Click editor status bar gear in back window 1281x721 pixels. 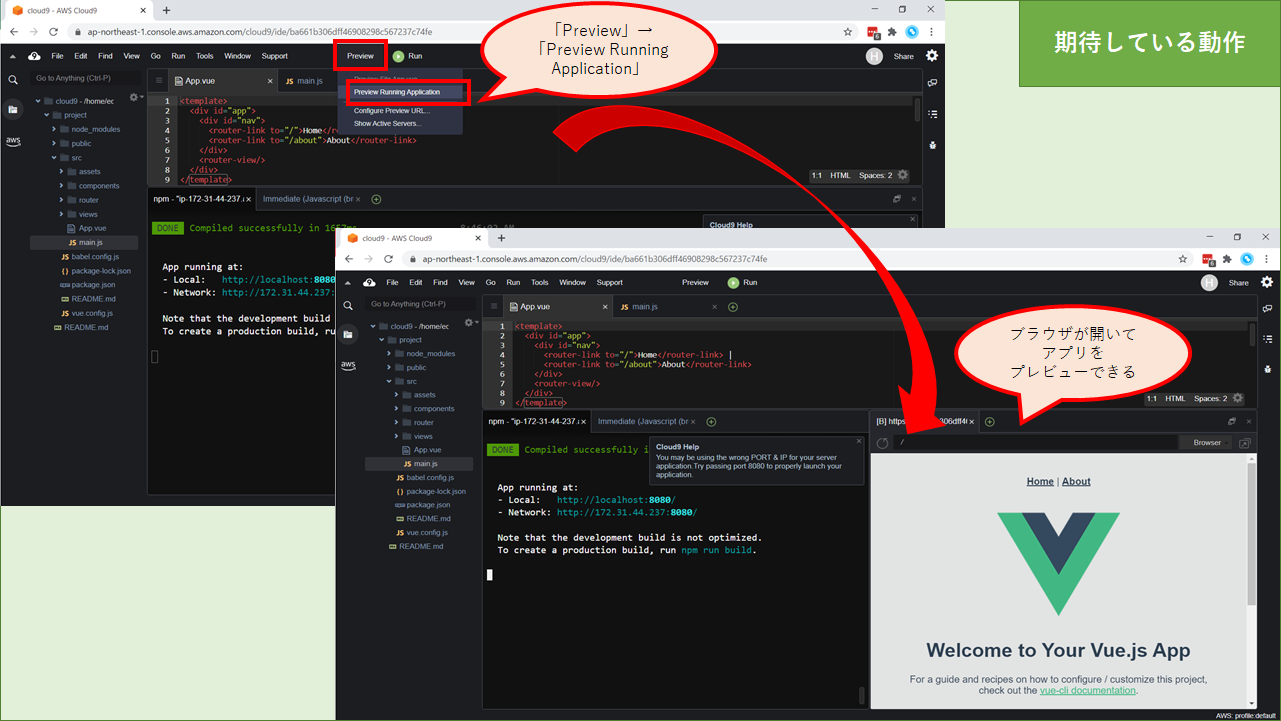pos(903,175)
